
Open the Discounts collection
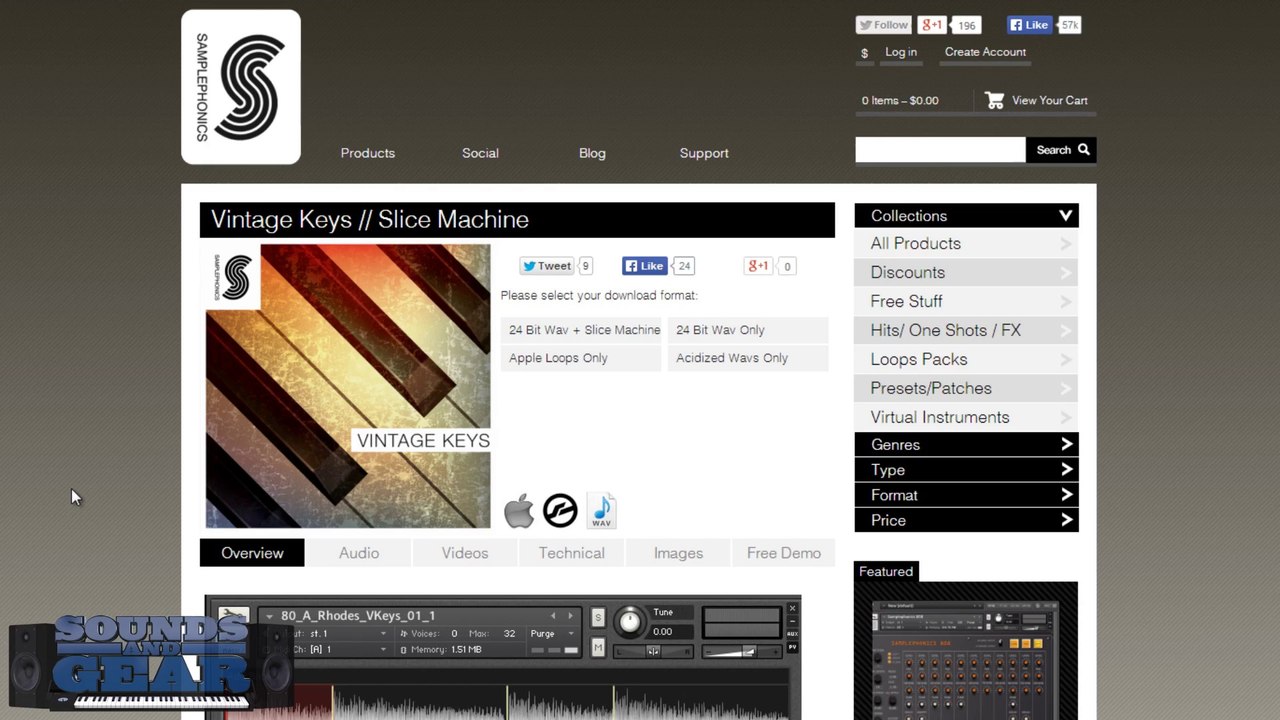tap(967, 273)
